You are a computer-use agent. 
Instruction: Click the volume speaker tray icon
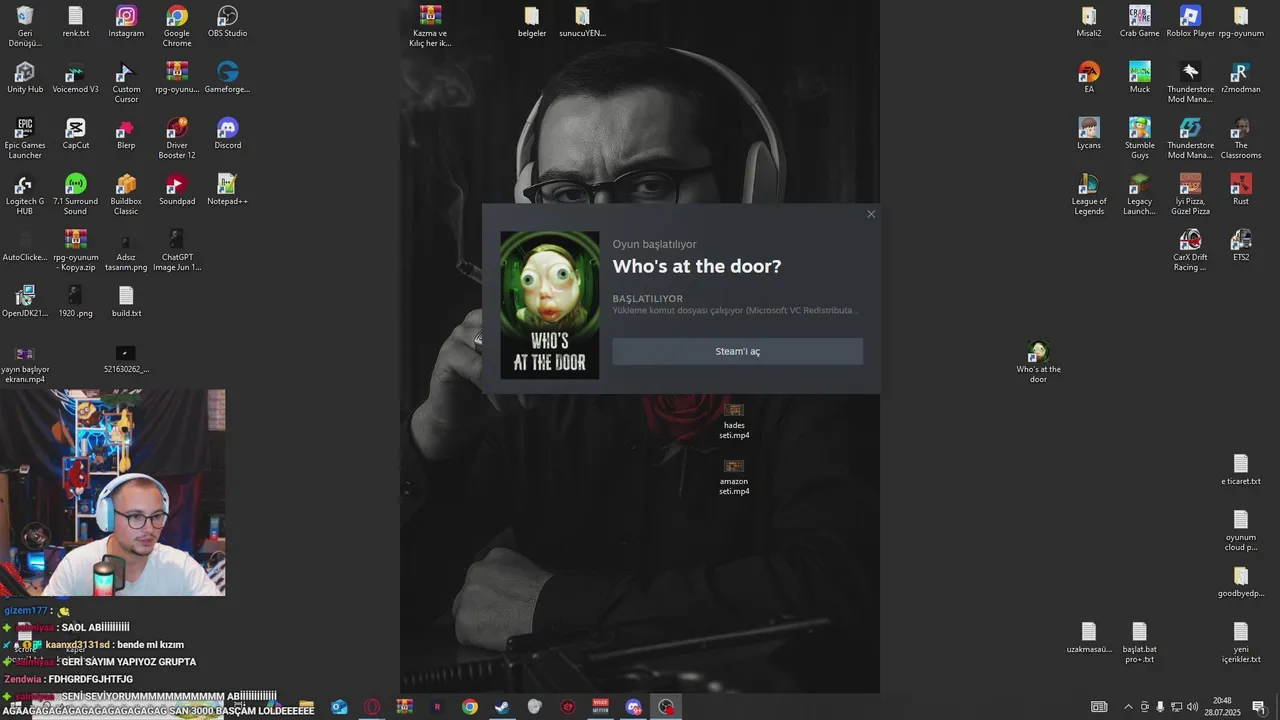[x=1192, y=707]
